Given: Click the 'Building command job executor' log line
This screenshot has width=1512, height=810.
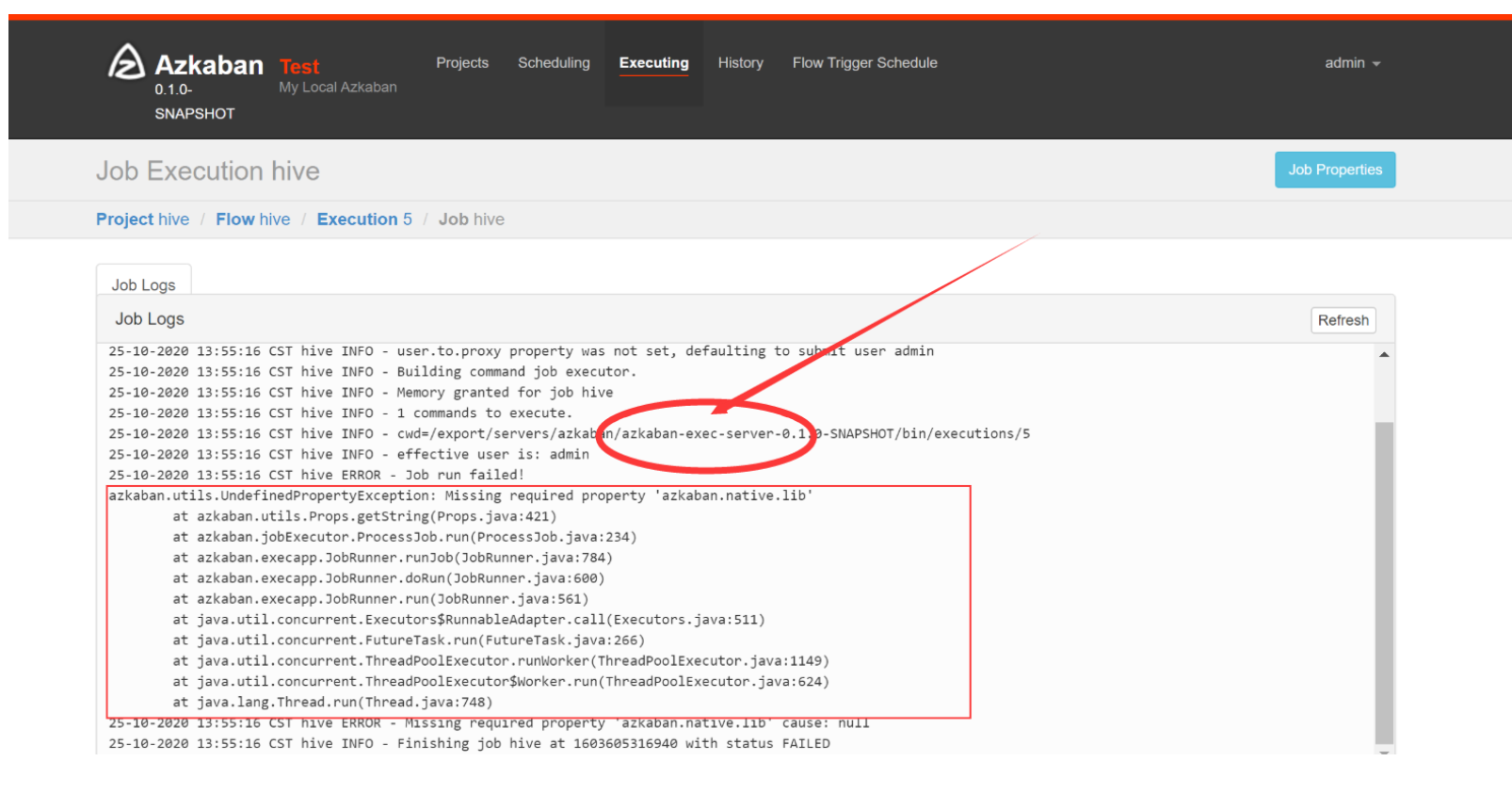Looking at the screenshot, I should 372,371.
